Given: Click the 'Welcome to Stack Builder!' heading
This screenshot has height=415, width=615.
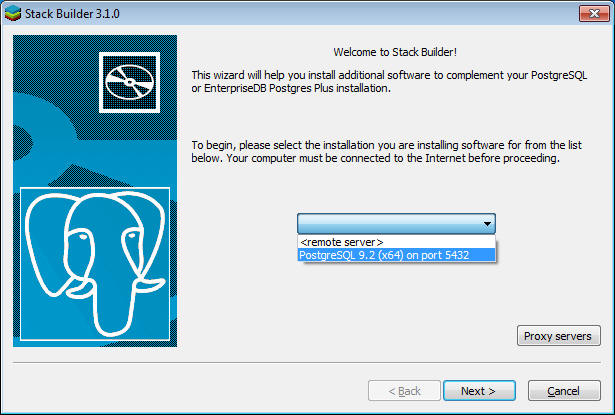Looking at the screenshot, I should point(395,52).
